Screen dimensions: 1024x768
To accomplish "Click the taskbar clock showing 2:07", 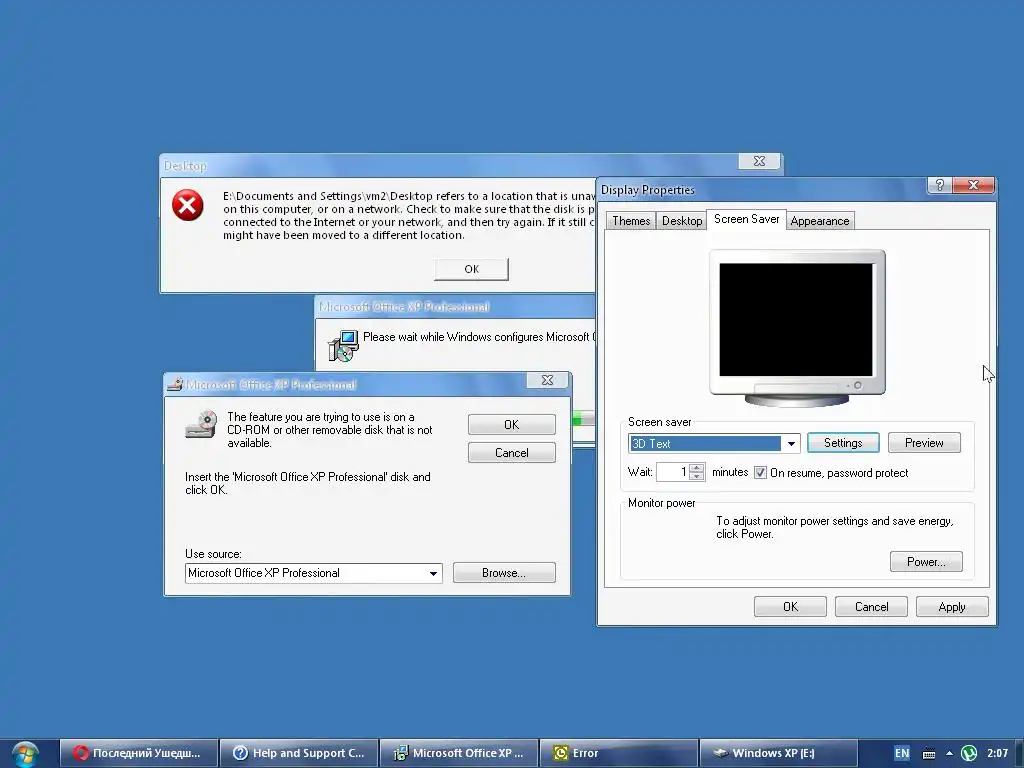I will [x=997, y=753].
